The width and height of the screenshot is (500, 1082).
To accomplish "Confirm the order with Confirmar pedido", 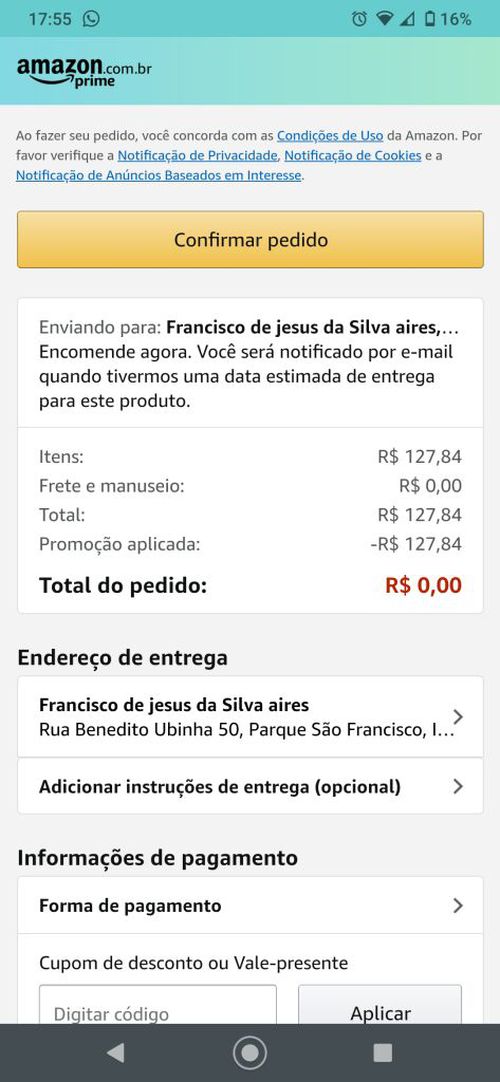I will (x=250, y=239).
